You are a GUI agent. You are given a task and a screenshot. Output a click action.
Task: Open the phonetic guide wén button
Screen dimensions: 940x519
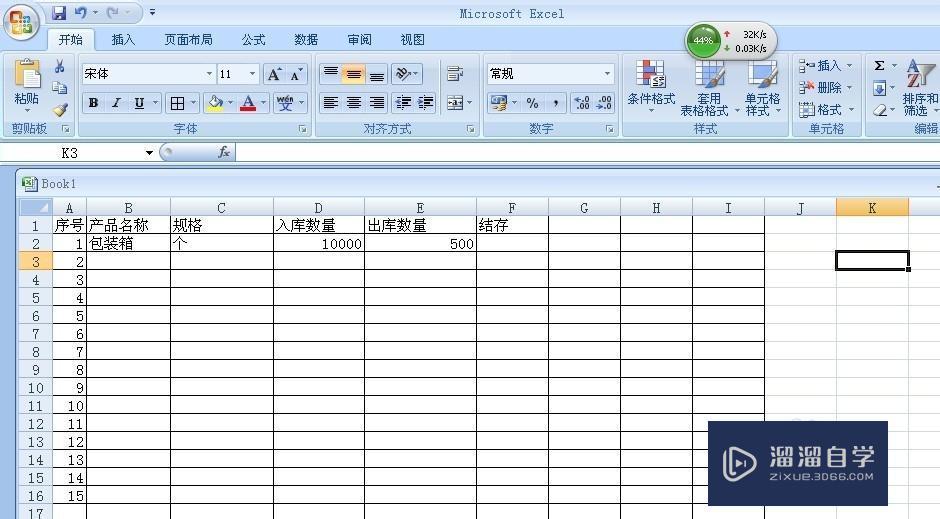285,103
